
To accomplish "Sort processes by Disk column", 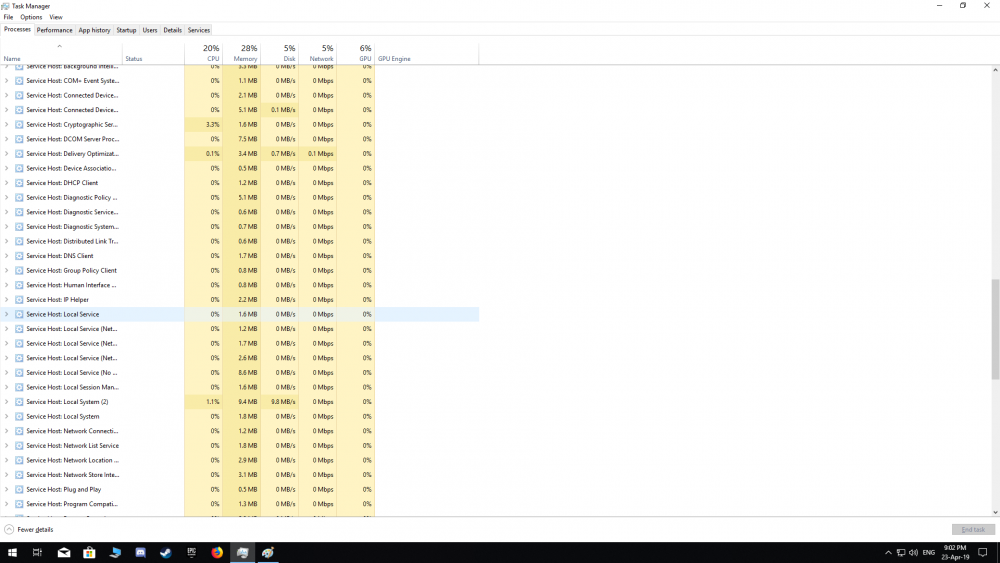I will pos(279,53).
